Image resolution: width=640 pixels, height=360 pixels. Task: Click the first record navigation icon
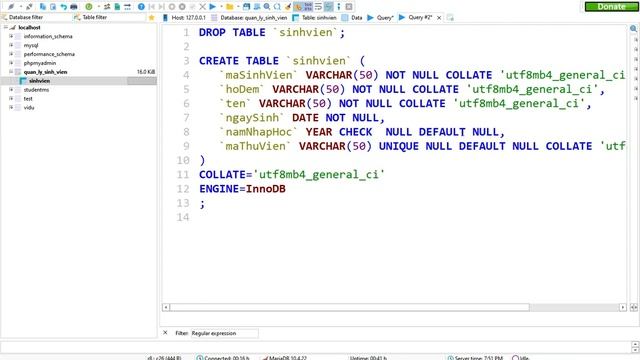pos(151,7)
